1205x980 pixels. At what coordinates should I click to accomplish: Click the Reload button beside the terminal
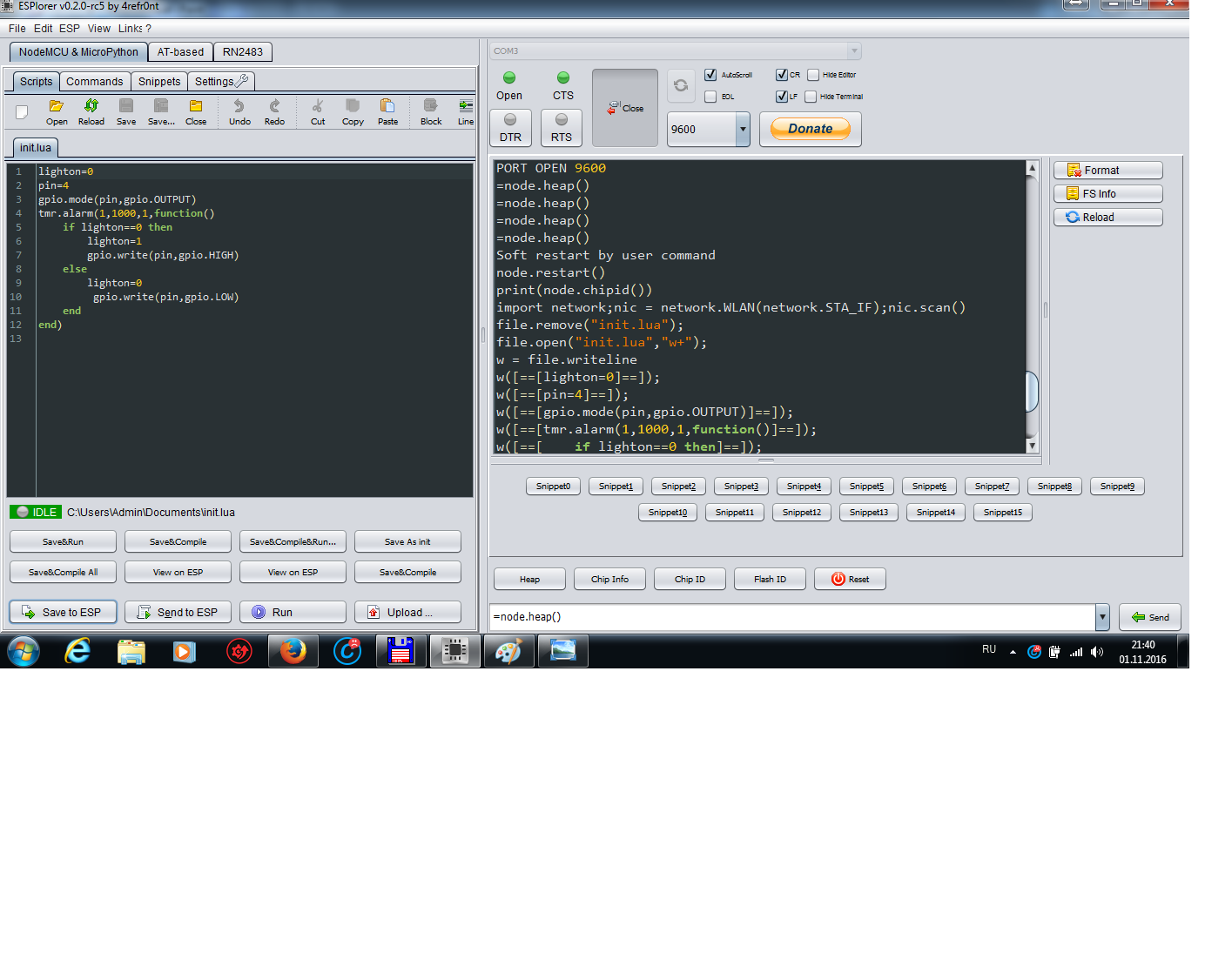(x=1108, y=218)
